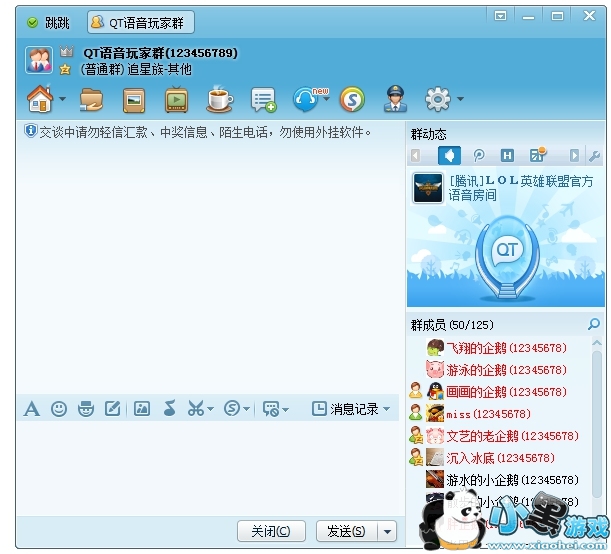
Task: Open the group home page icon
Action: [x=40, y=99]
